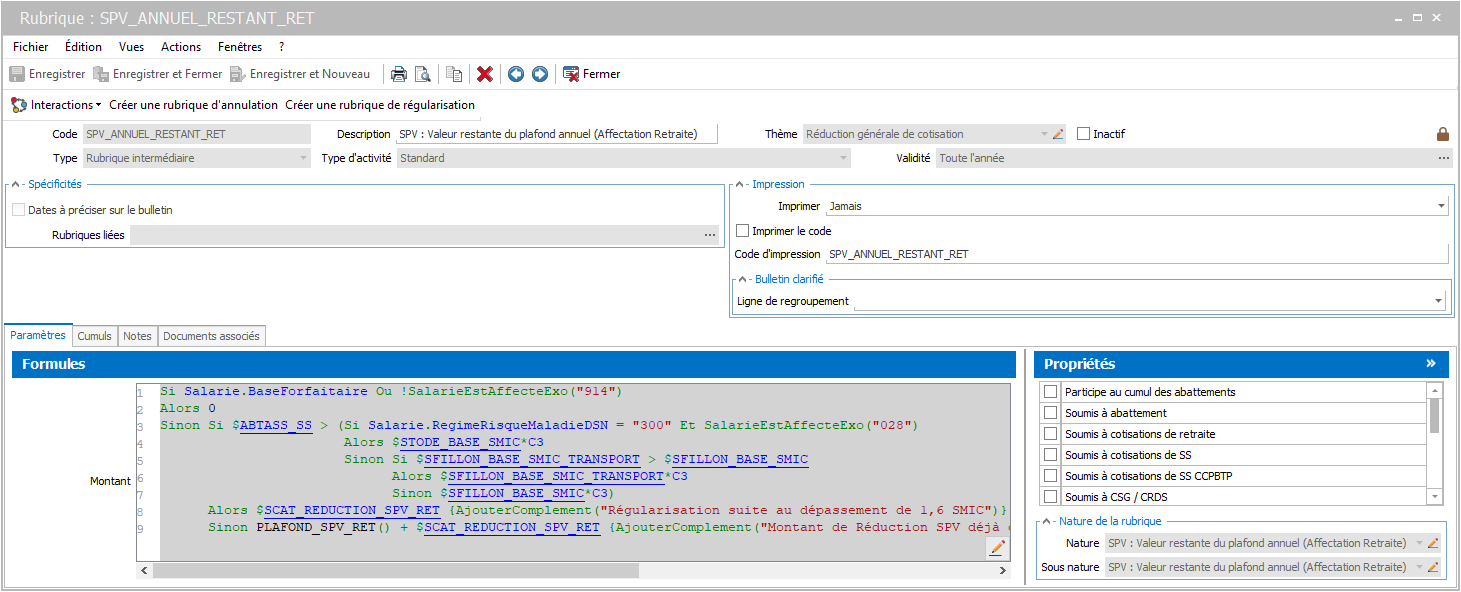Open the Thème dropdown arrow
1461x592 pixels.
pyautogui.click(x=1045, y=134)
